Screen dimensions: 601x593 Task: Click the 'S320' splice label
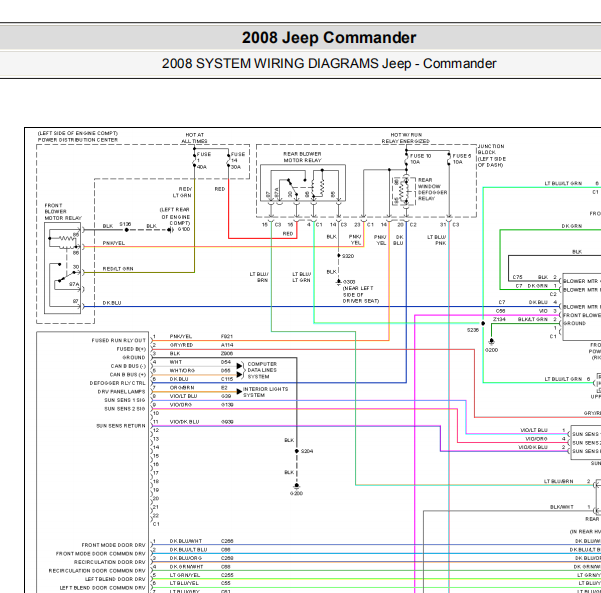(x=348, y=256)
